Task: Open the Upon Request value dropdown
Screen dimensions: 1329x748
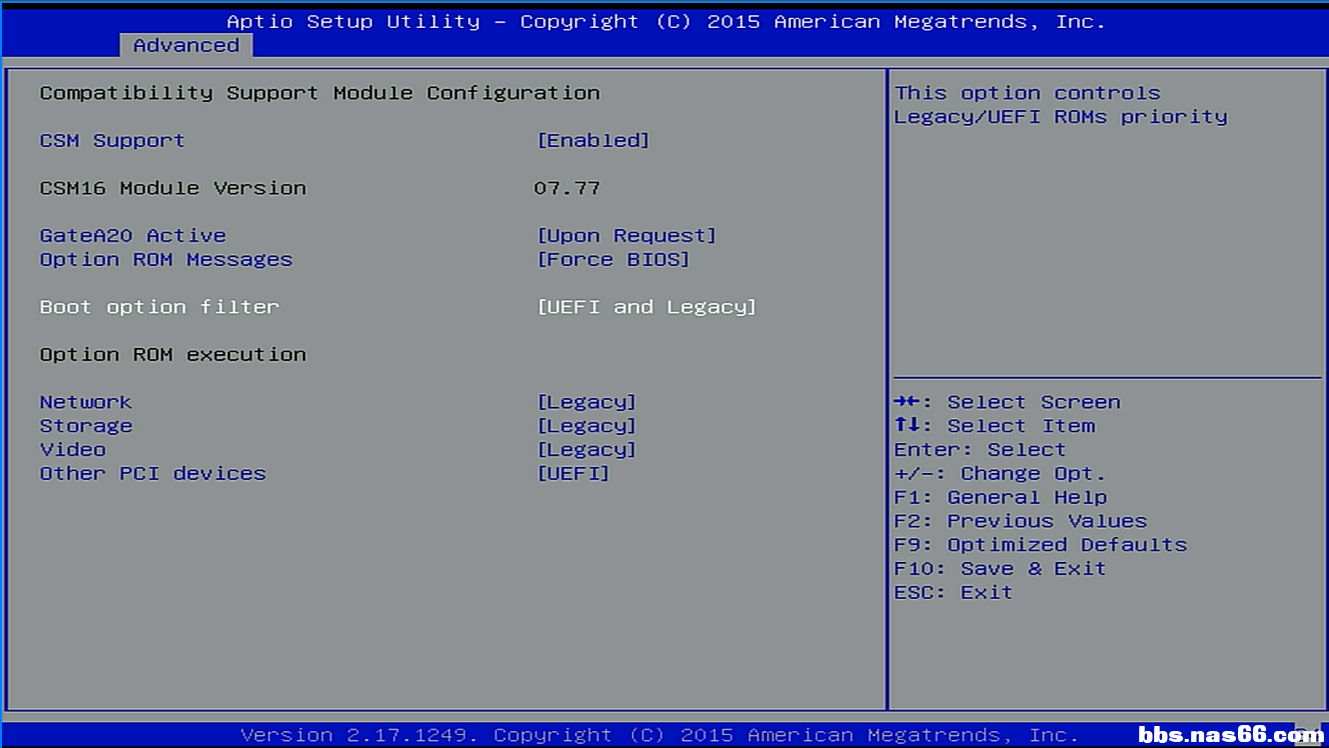Action: point(626,236)
